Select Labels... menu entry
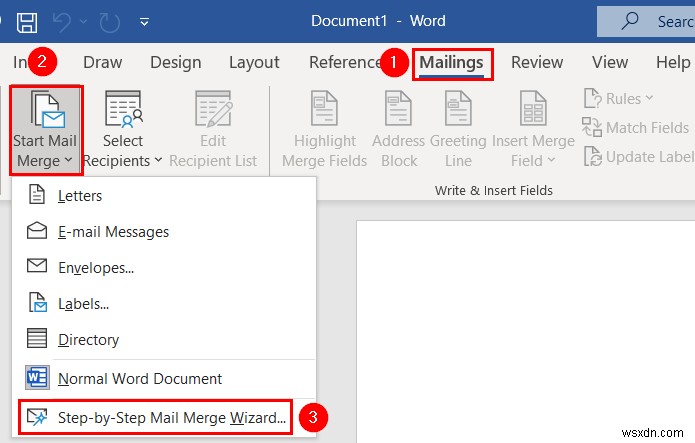The image size is (695, 443). pos(164,303)
